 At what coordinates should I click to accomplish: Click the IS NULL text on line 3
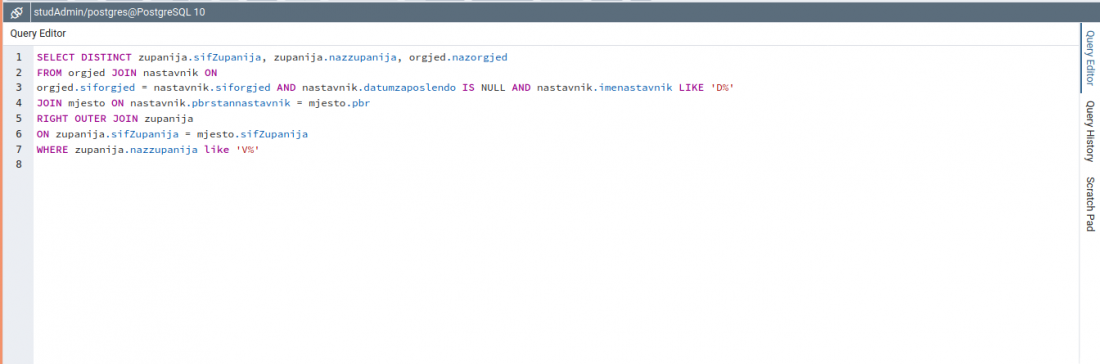(484, 88)
